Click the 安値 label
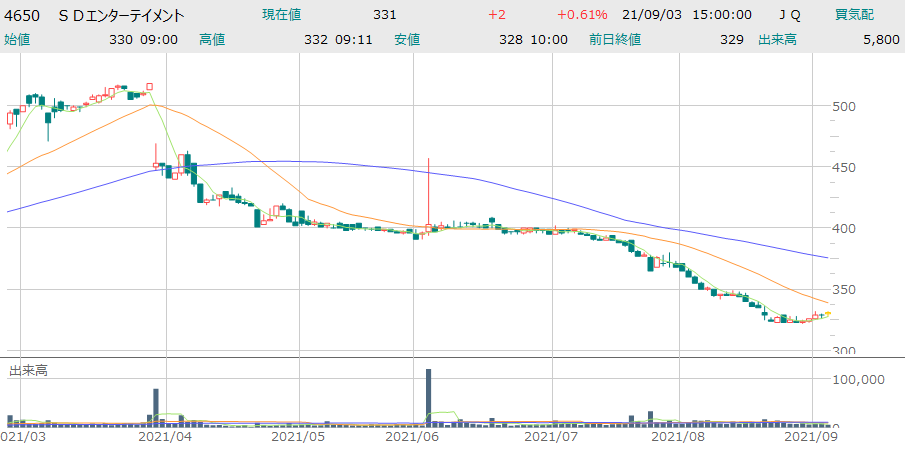 [407, 39]
